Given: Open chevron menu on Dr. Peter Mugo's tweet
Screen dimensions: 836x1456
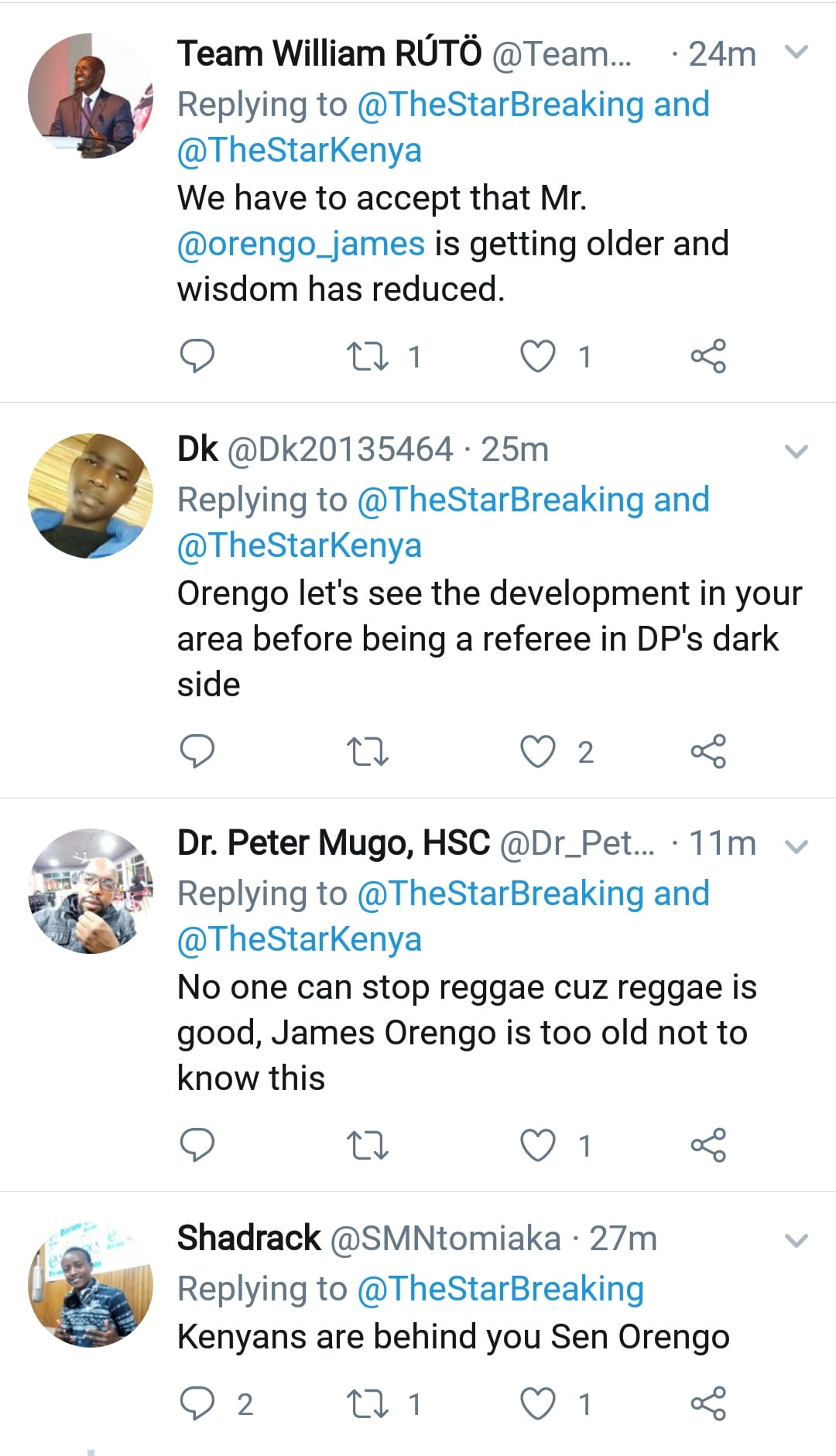Looking at the screenshot, I should point(796,846).
